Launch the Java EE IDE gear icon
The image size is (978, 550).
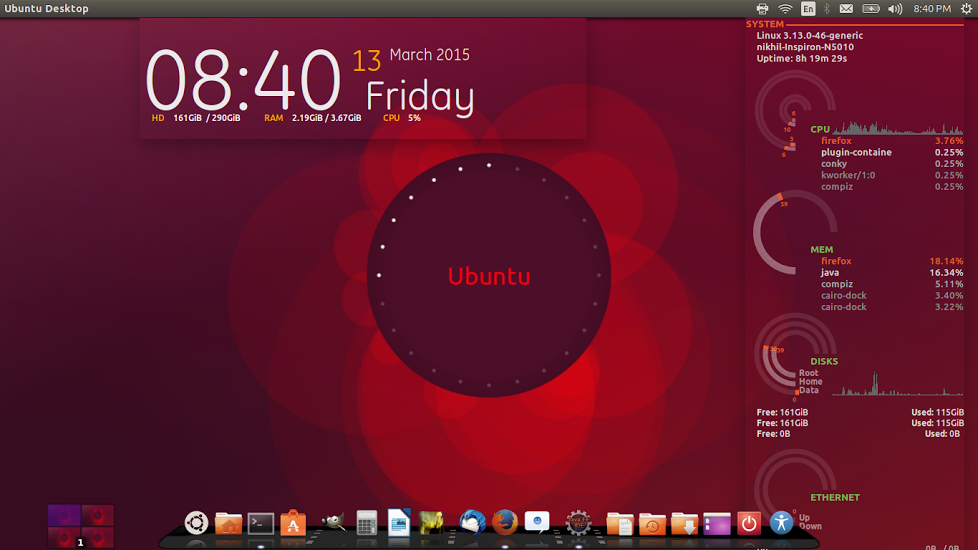tap(578, 523)
